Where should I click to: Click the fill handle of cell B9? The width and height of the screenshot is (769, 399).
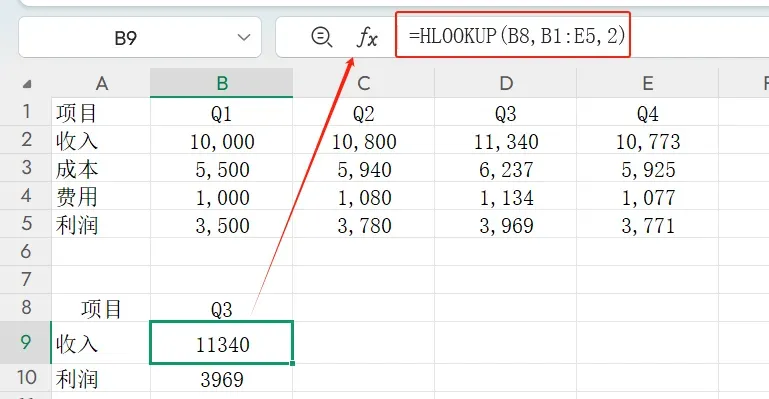pos(293,363)
